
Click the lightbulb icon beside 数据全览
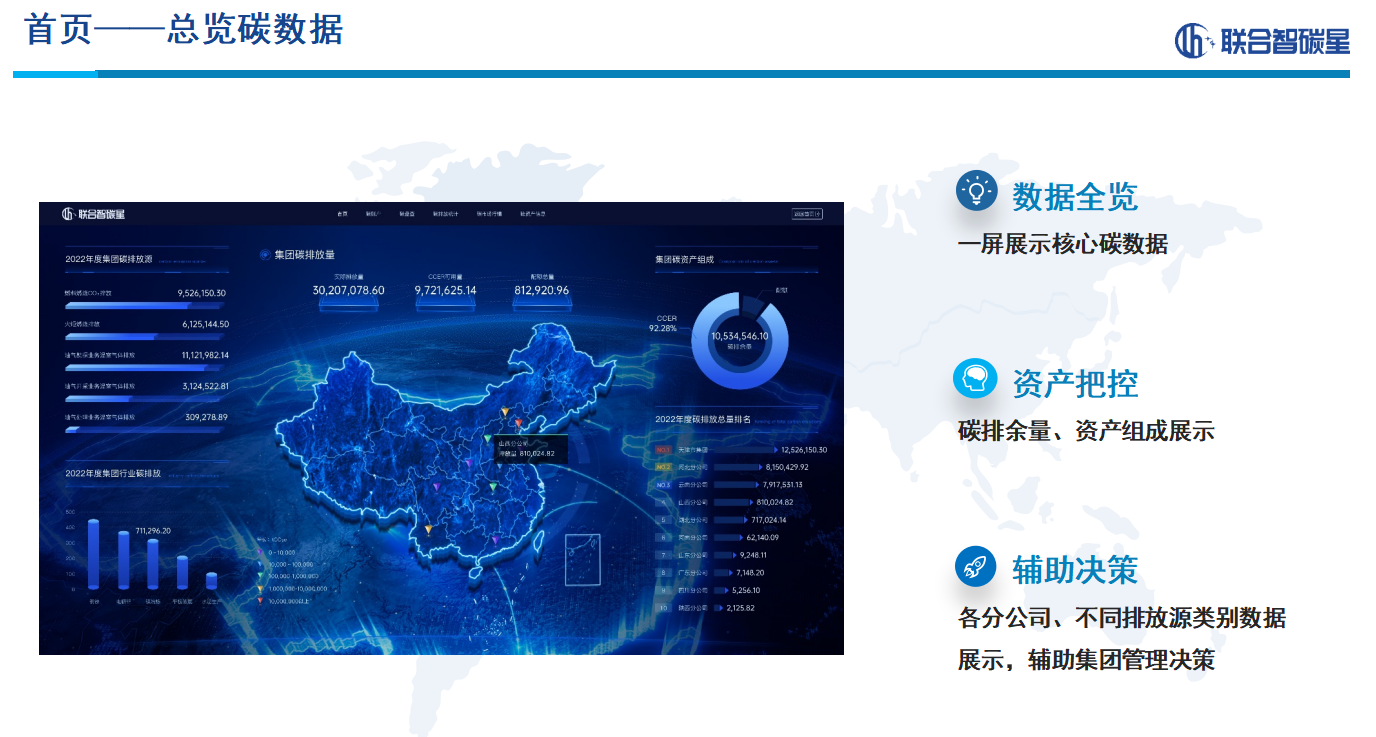tap(976, 191)
